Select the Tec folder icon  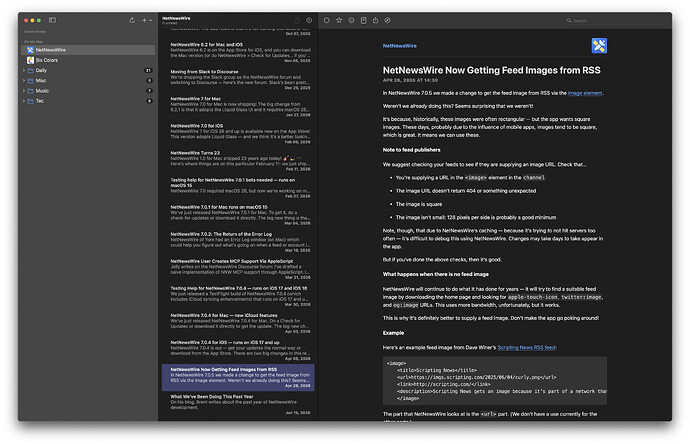click(30, 101)
